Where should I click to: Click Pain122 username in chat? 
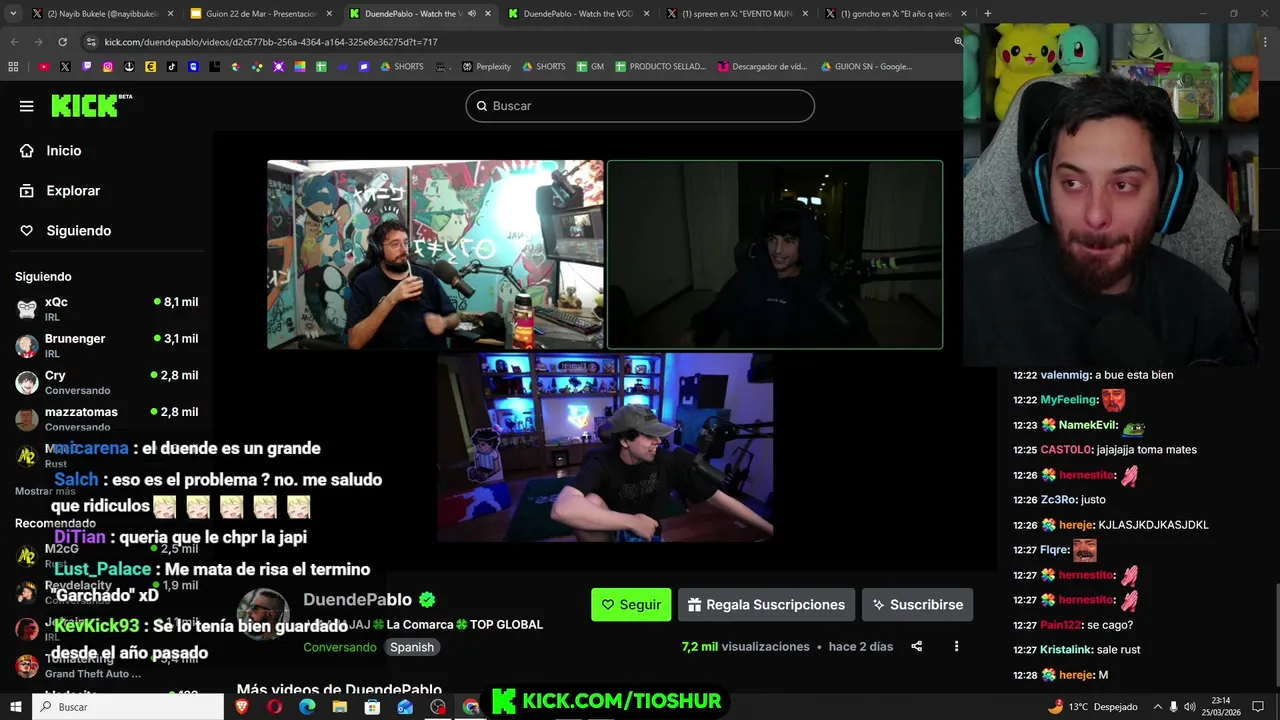1060,625
